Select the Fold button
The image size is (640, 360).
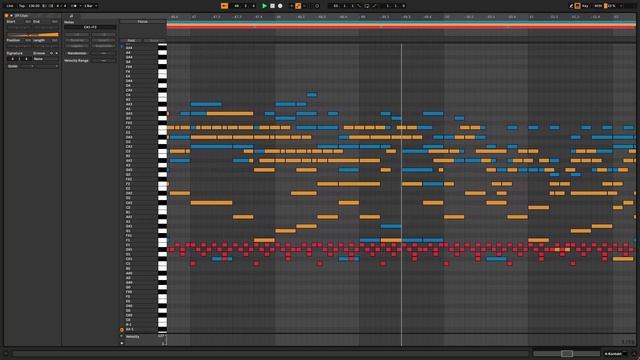(131, 40)
